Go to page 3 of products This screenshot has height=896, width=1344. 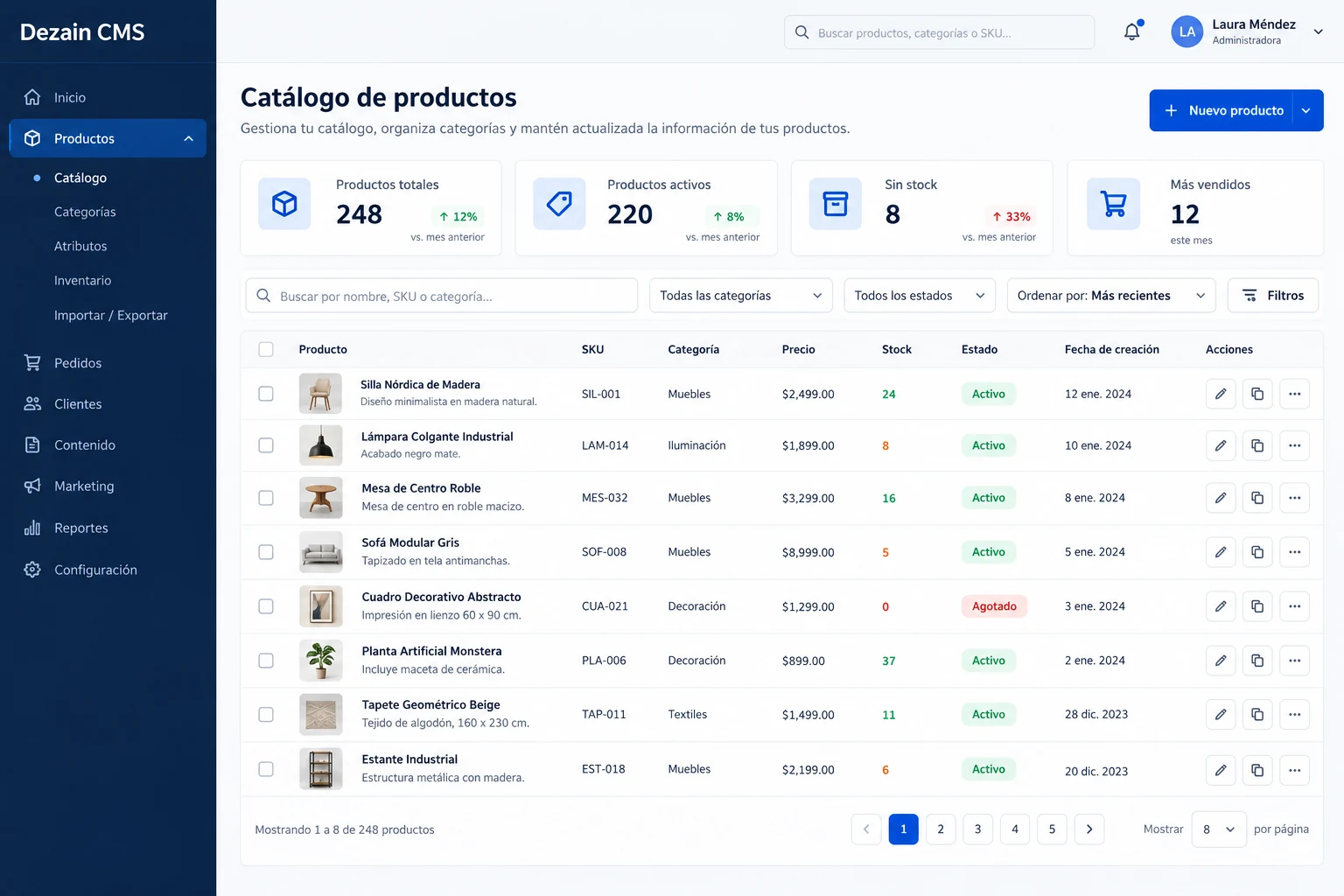[x=978, y=829]
